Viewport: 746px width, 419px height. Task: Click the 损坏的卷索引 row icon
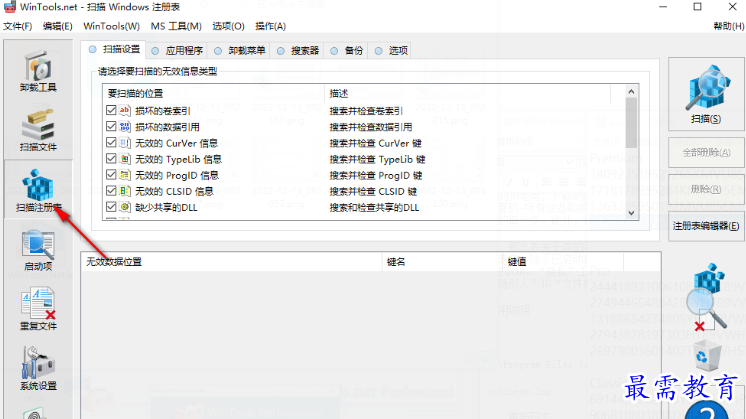point(125,110)
